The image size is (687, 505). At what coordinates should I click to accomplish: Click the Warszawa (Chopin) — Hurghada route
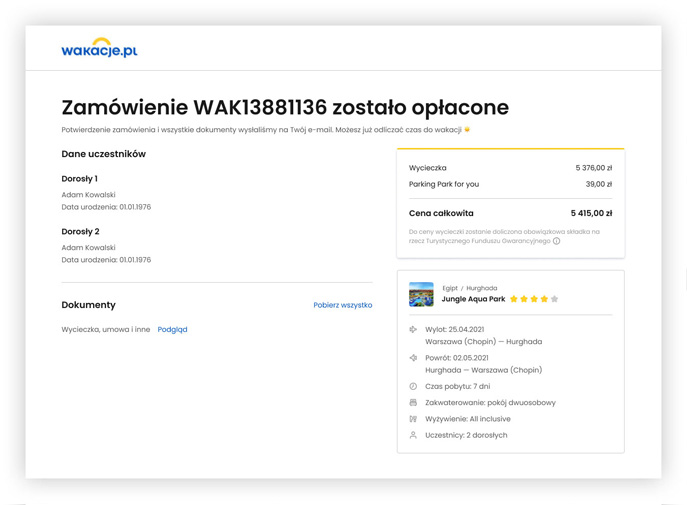pos(483,342)
